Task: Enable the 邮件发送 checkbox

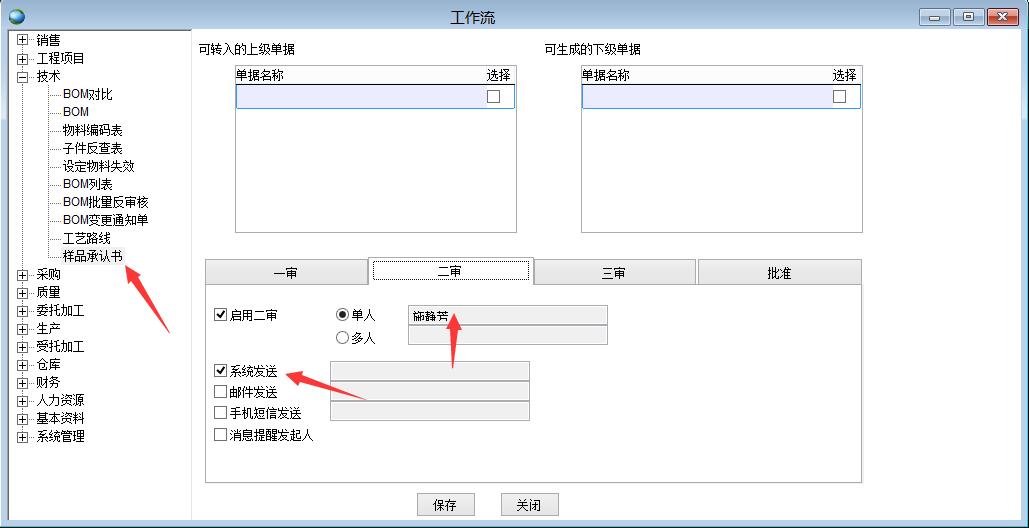Action: coord(221,392)
